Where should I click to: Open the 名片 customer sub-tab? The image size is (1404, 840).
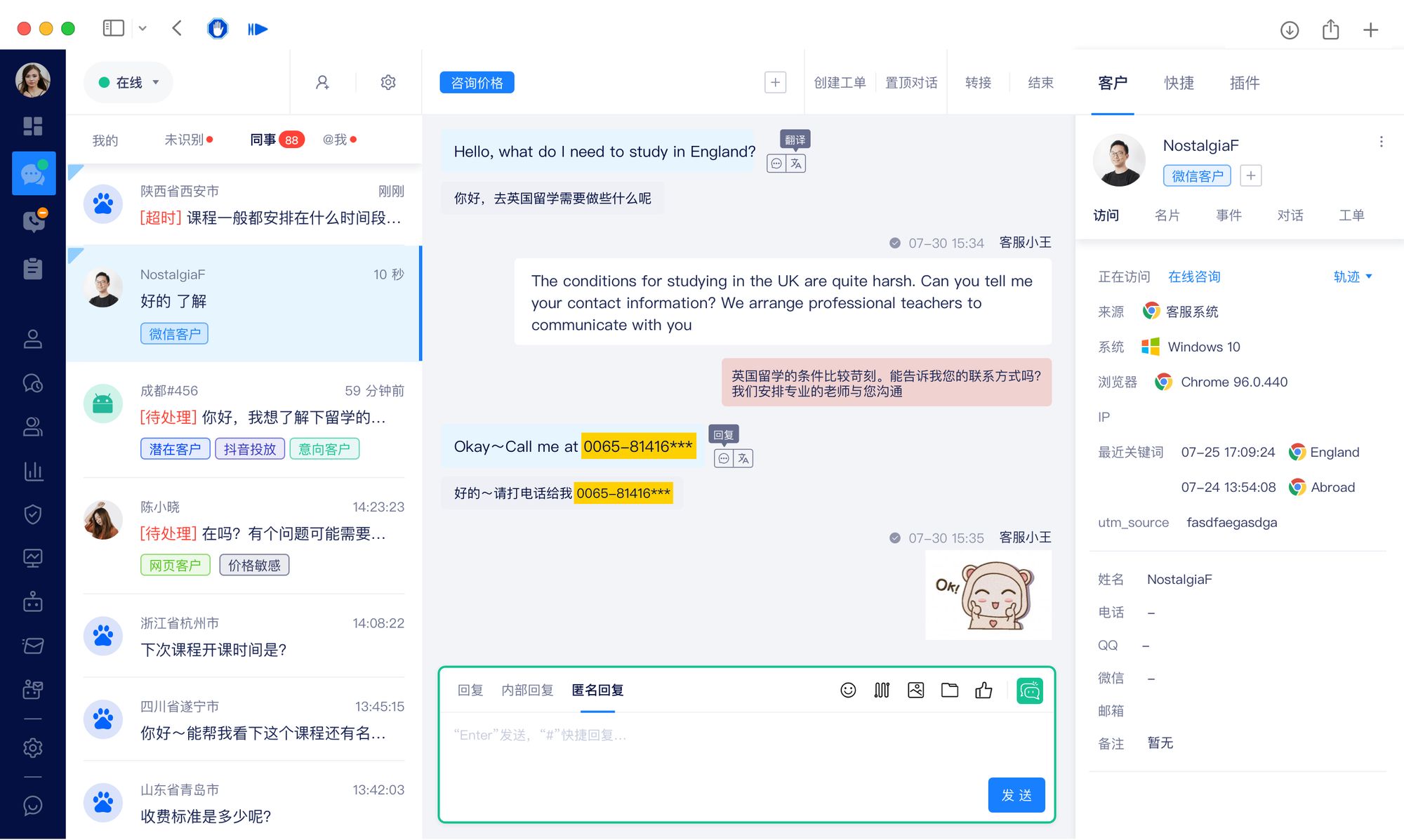(1167, 215)
